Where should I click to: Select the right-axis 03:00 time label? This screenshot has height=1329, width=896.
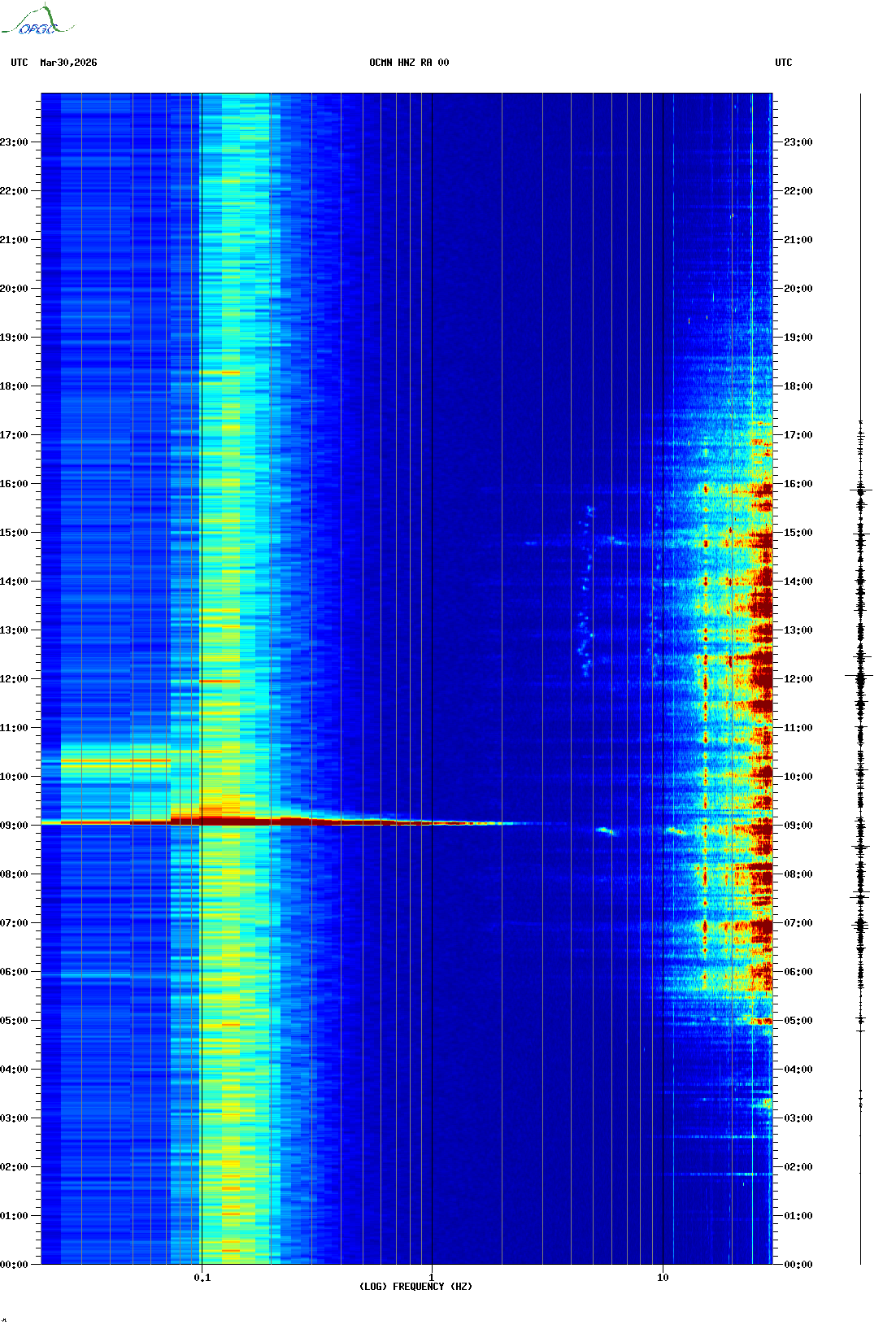click(798, 1118)
